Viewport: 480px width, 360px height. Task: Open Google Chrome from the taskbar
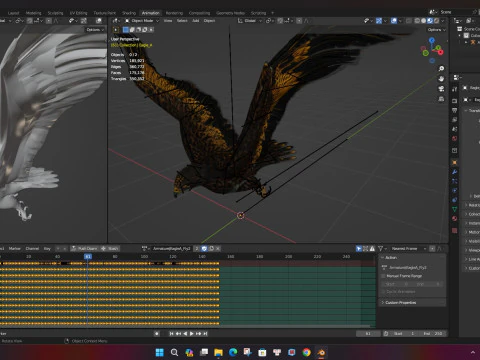[x=306, y=352]
